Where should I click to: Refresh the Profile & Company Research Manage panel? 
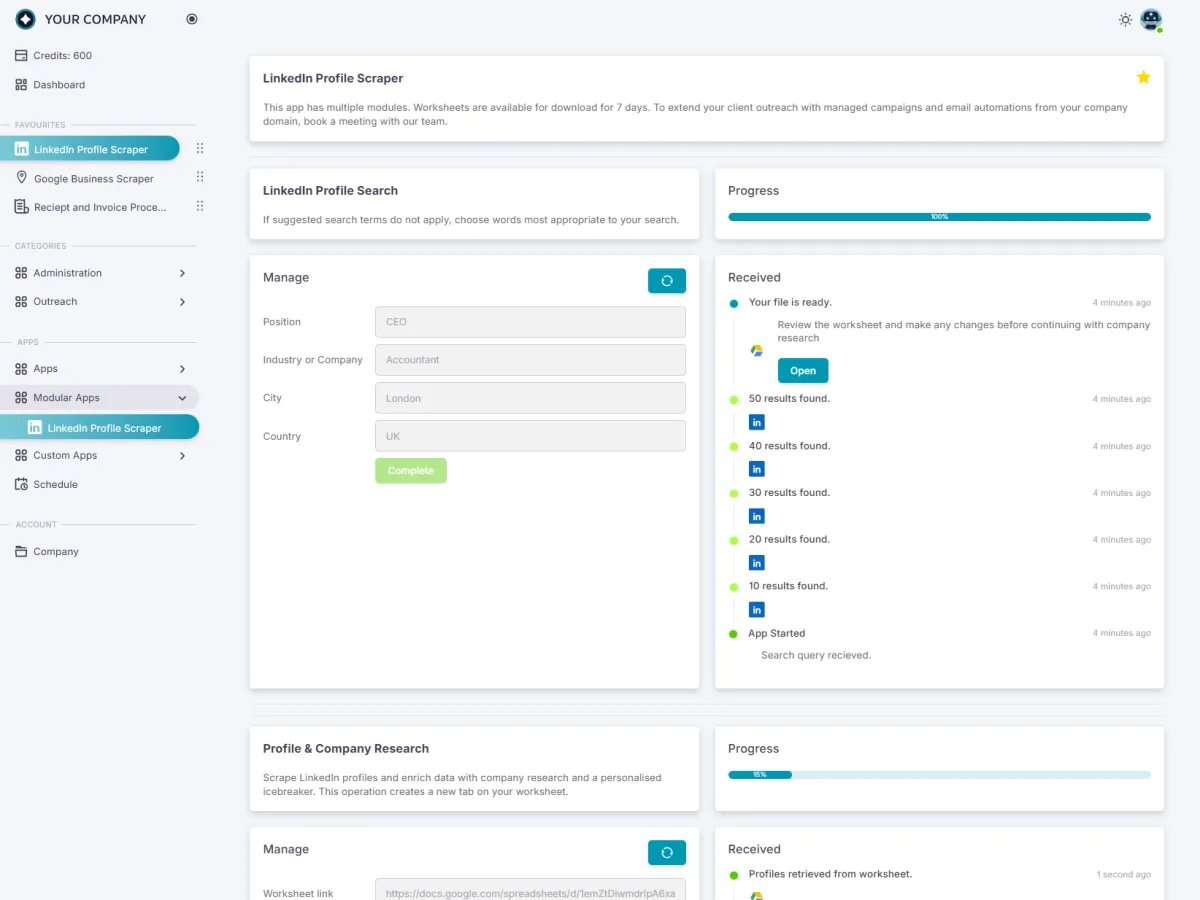[x=667, y=853]
